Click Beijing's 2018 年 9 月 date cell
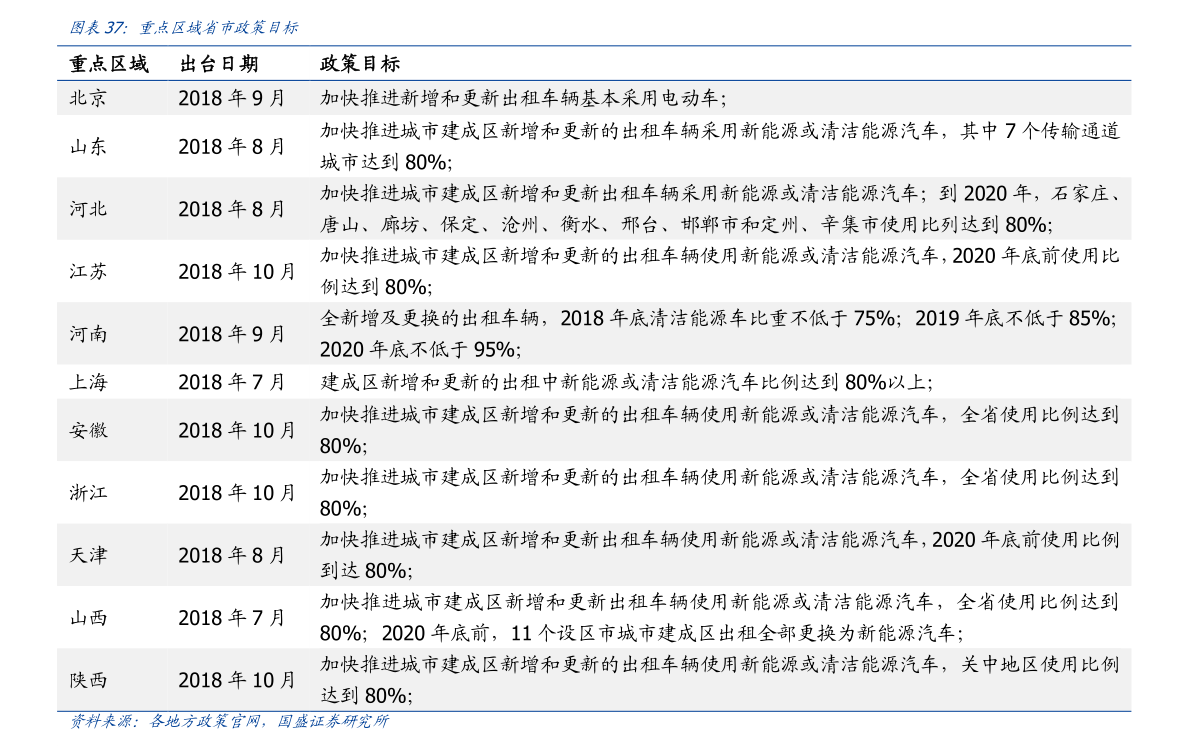The image size is (1191, 750). point(232,98)
